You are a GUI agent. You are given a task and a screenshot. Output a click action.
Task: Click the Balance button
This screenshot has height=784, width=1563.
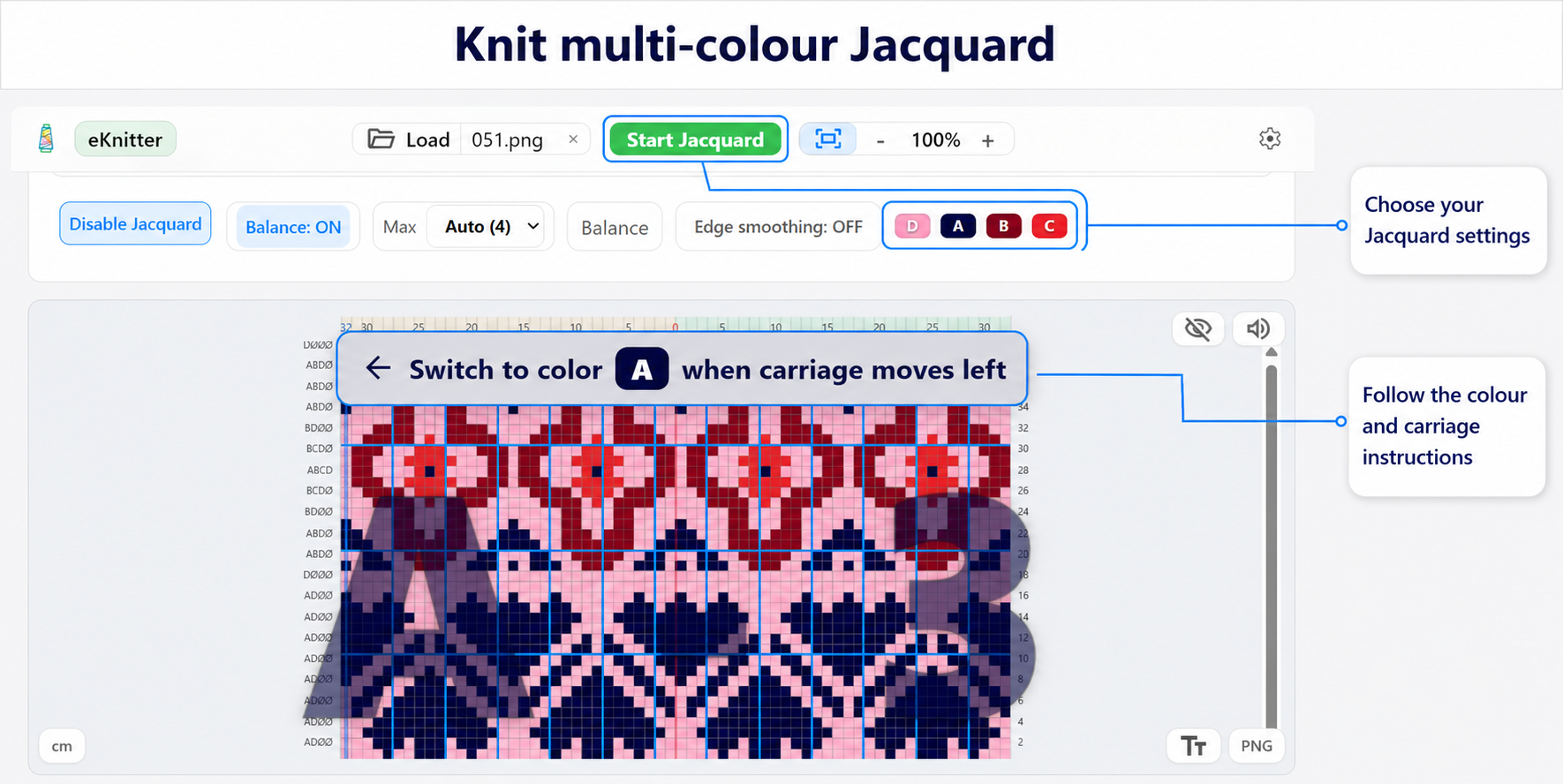click(x=615, y=228)
